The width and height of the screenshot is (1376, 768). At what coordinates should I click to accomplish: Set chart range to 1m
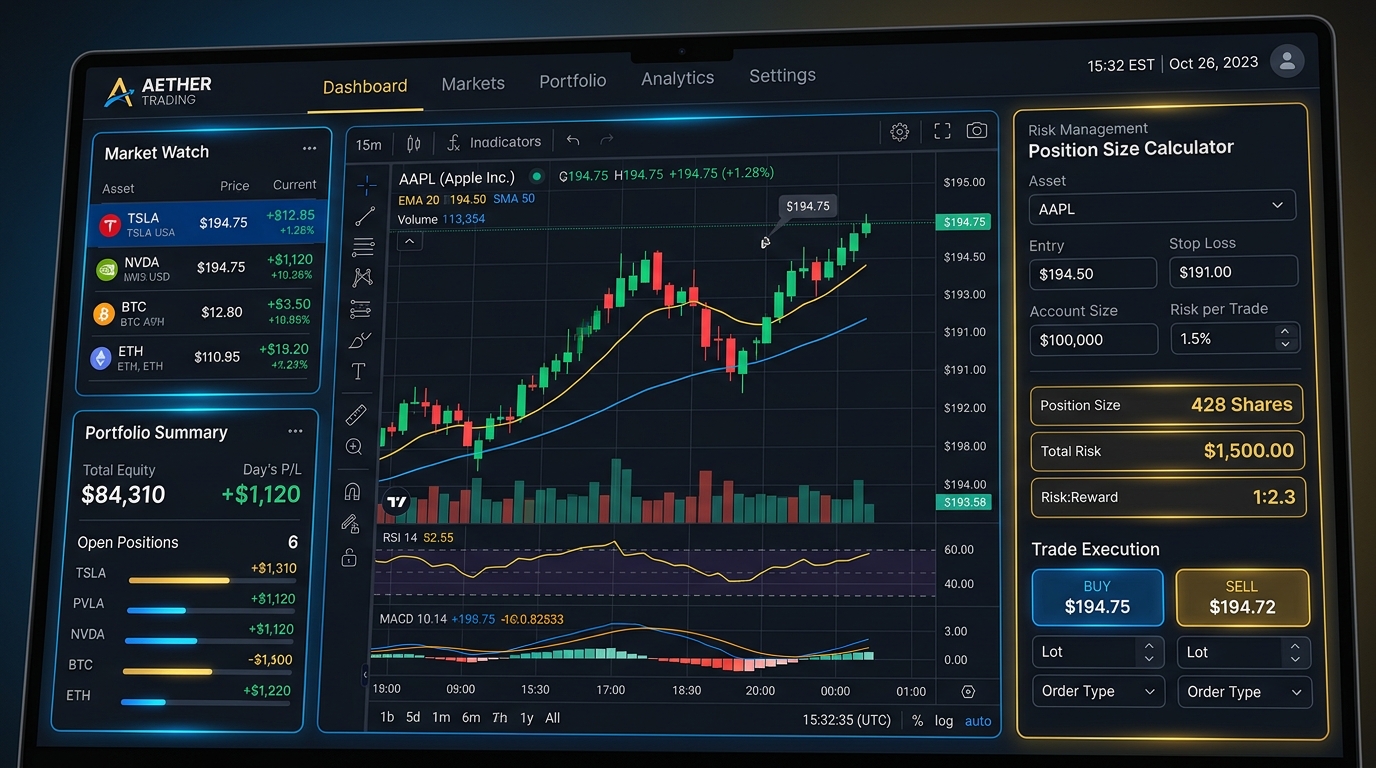pos(441,717)
